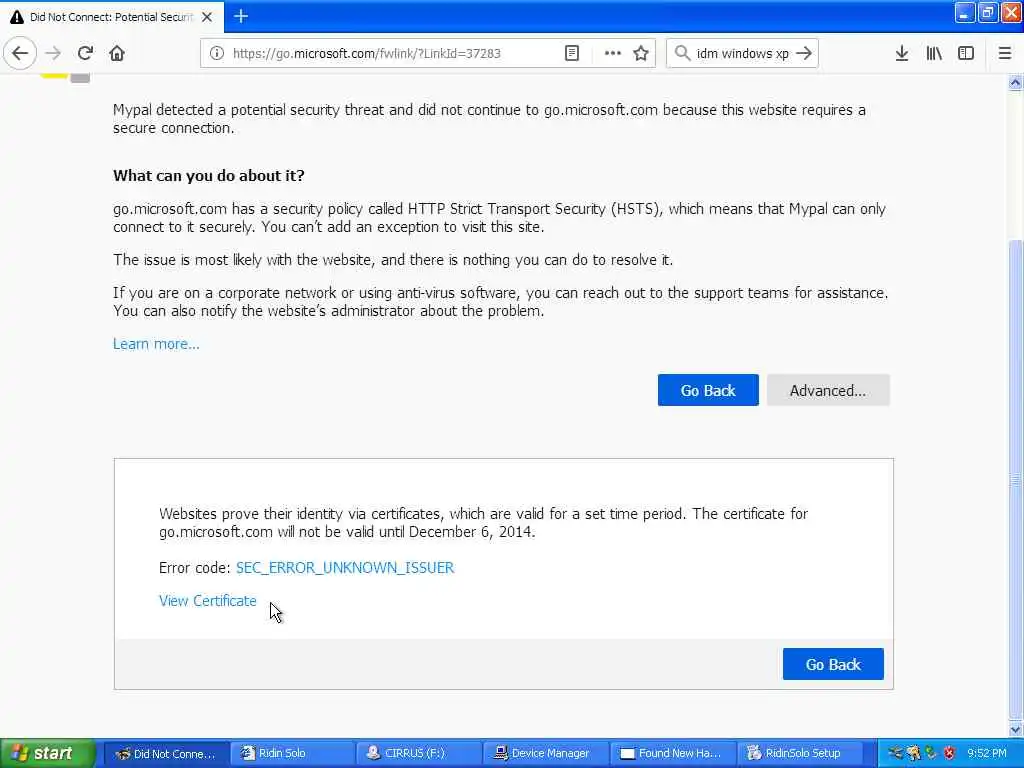Screen dimensions: 1024x768
Task: Switch to Ridin Solo taskbar window
Action: point(294,753)
